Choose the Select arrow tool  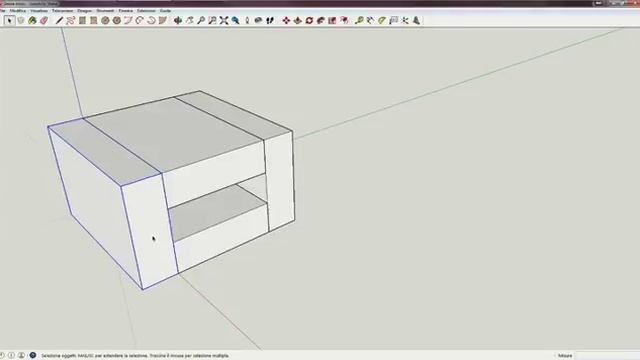9,20
